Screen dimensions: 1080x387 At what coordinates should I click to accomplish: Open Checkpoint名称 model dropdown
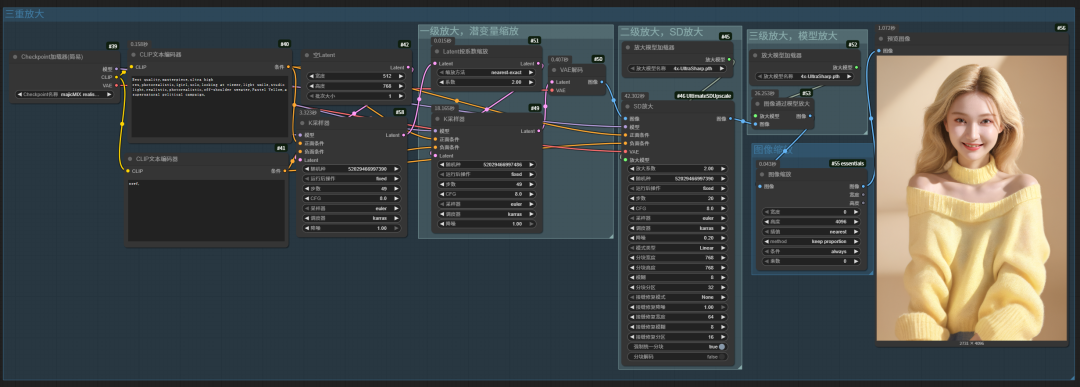(x=65, y=94)
